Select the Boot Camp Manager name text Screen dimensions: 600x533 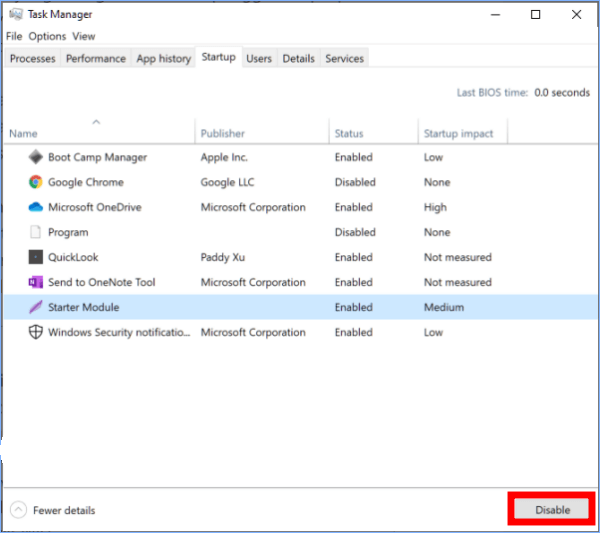[x=98, y=157]
